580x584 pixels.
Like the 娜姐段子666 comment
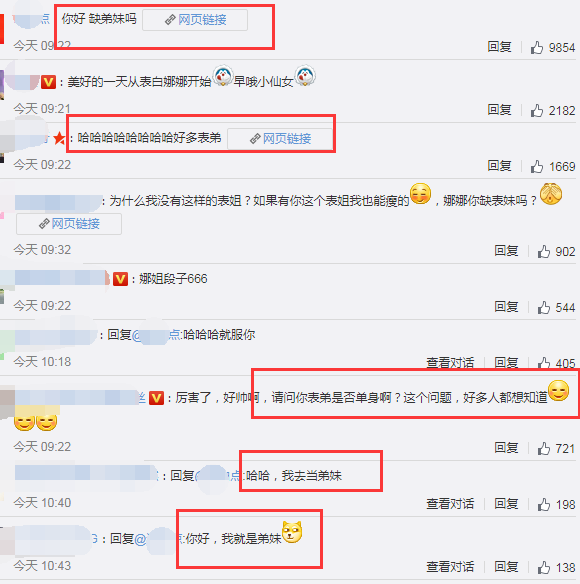tap(543, 308)
